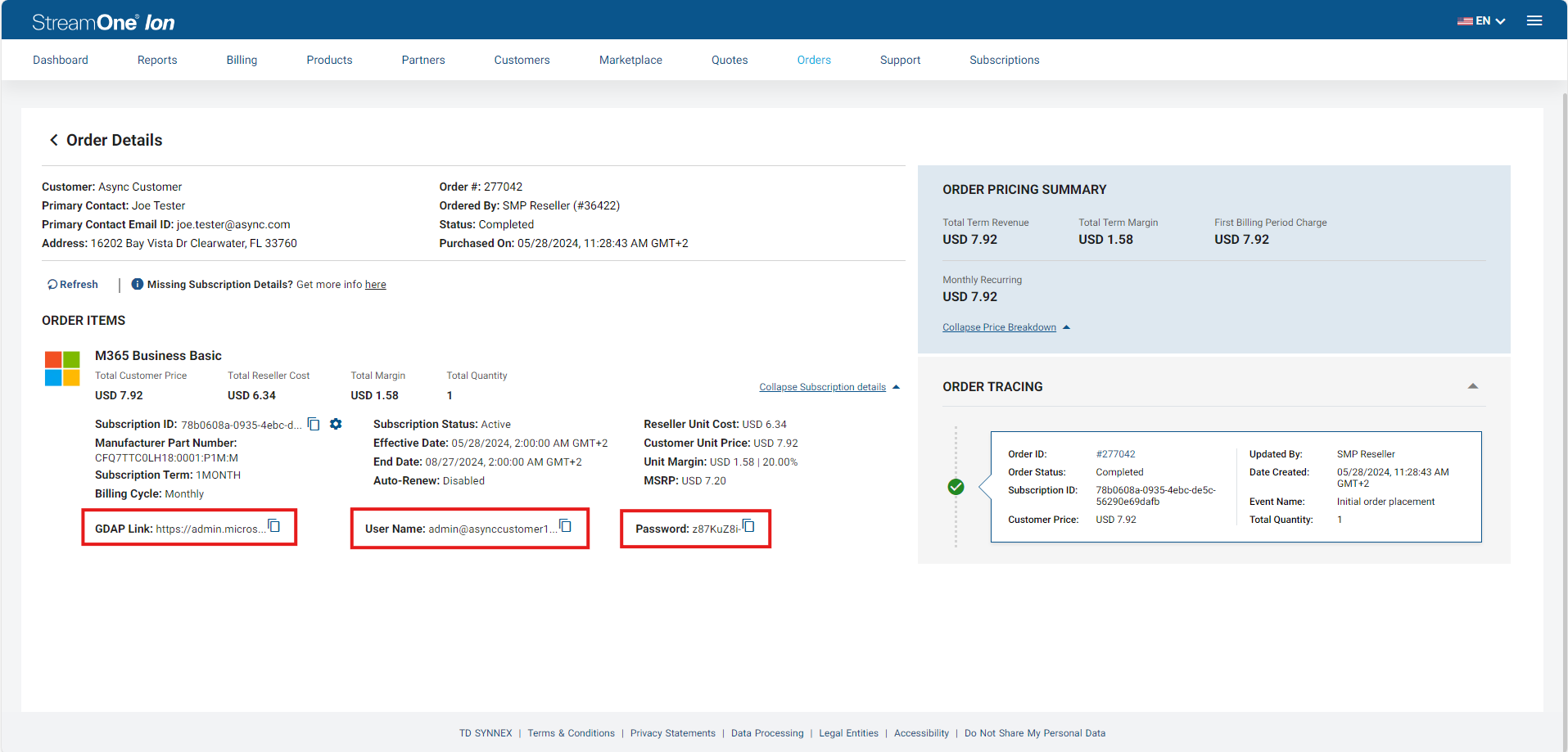
Task: Copy the Subscription ID to clipboard
Action: tap(314, 424)
